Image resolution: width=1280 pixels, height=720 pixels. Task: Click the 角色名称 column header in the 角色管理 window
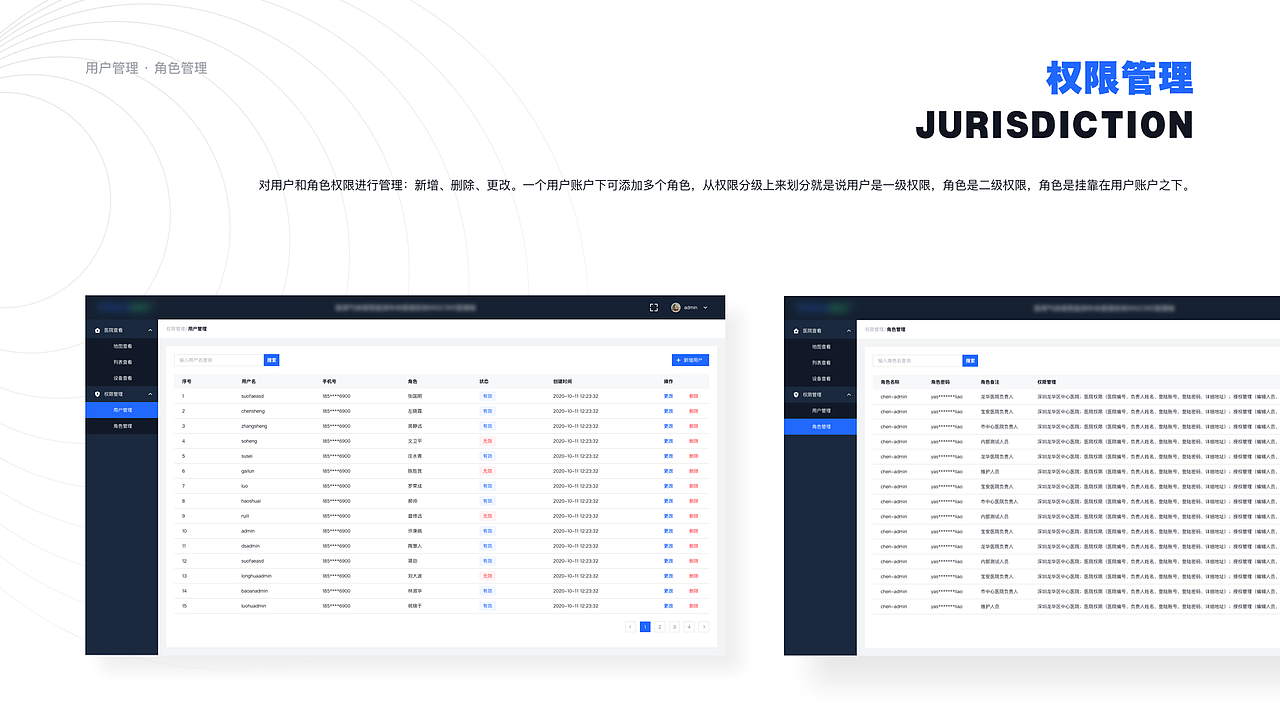click(890, 381)
